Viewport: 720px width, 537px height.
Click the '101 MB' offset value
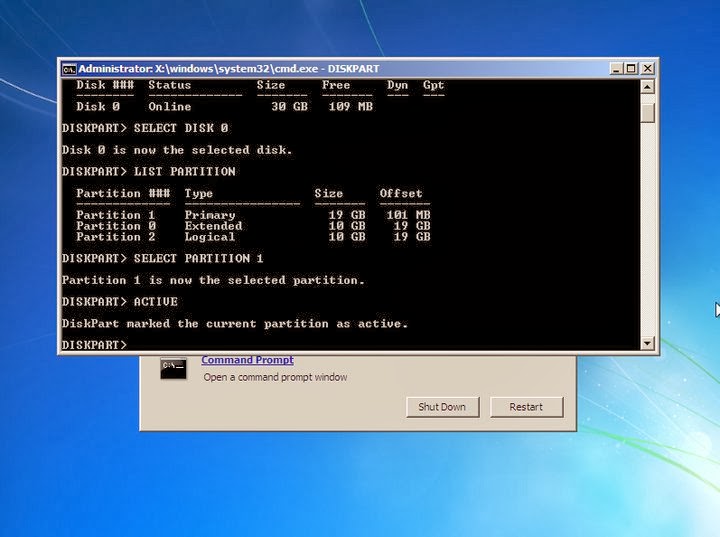click(x=408, y=215)
